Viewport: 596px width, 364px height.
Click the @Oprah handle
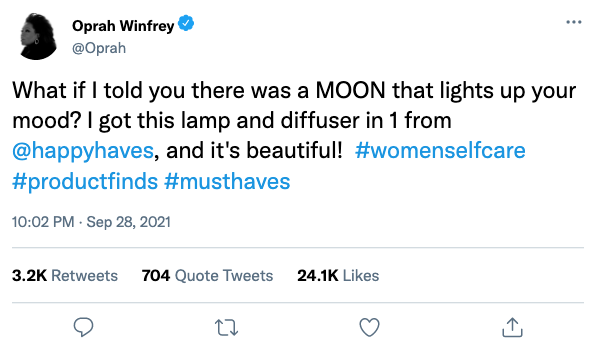[x=99, y=48]
